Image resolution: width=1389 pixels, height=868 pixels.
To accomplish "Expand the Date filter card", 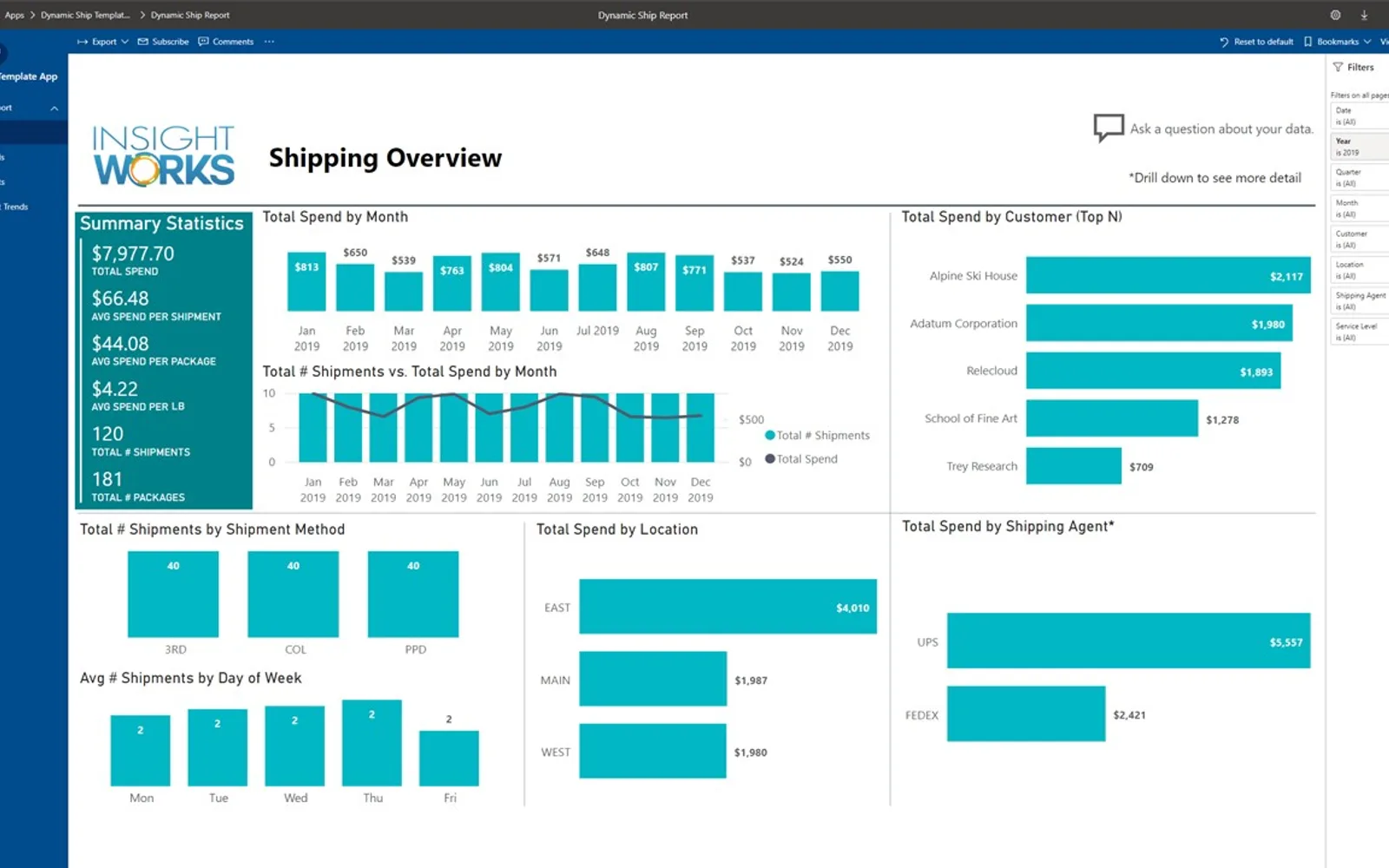I will tap(1359, 116).
